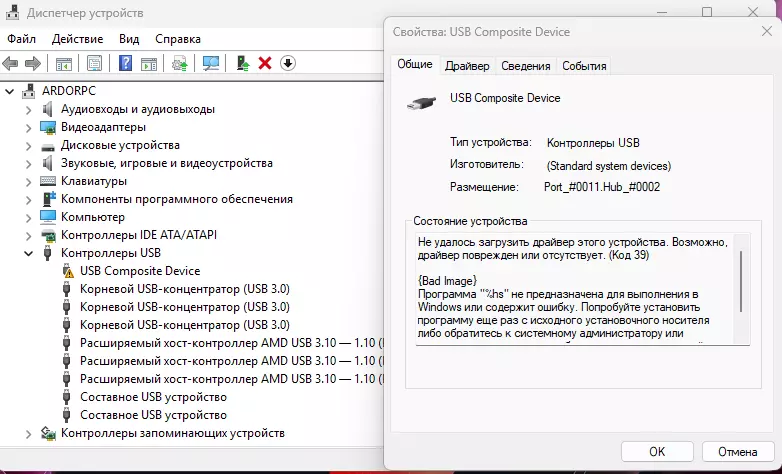Select USB Composite Device with warning icon

(x=140, y=271)
